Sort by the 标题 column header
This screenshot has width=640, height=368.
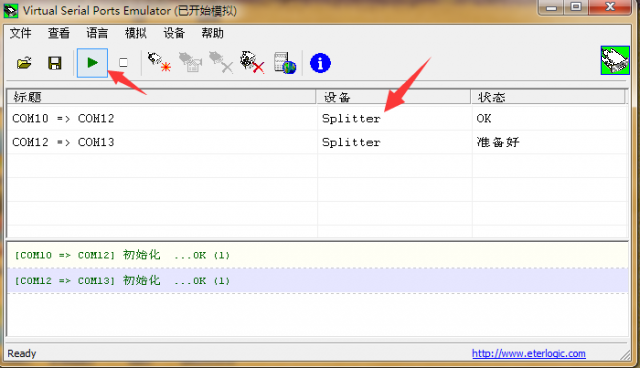tap(162, 97)
